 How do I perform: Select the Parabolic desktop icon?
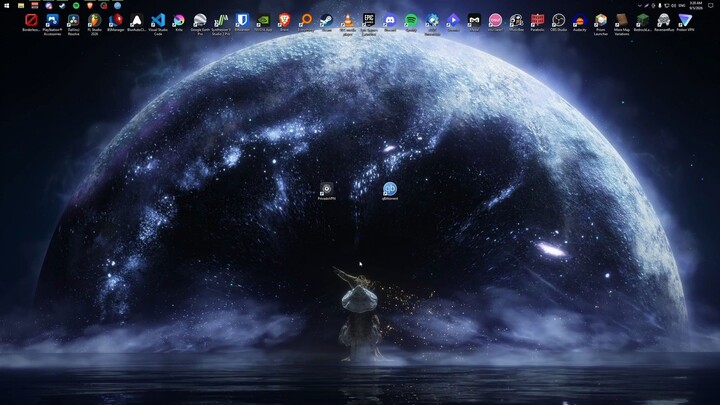coord(538,22)
